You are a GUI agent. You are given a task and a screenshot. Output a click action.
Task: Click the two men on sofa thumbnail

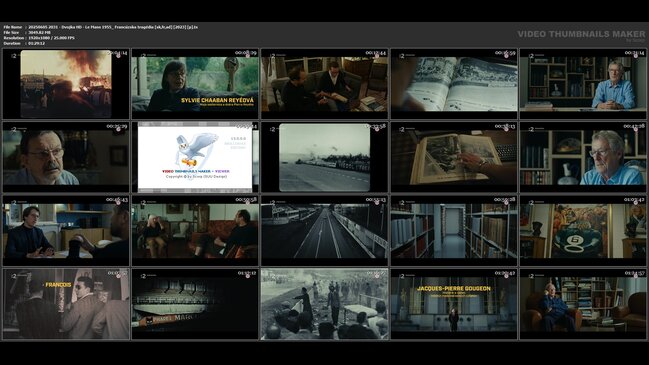click(324, 84)
